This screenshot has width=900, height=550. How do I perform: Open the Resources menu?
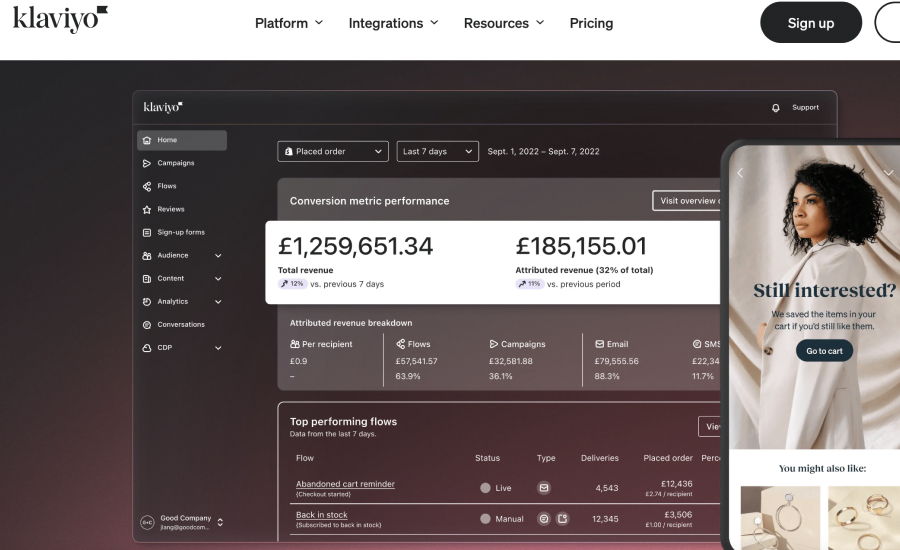pos(503,23)
